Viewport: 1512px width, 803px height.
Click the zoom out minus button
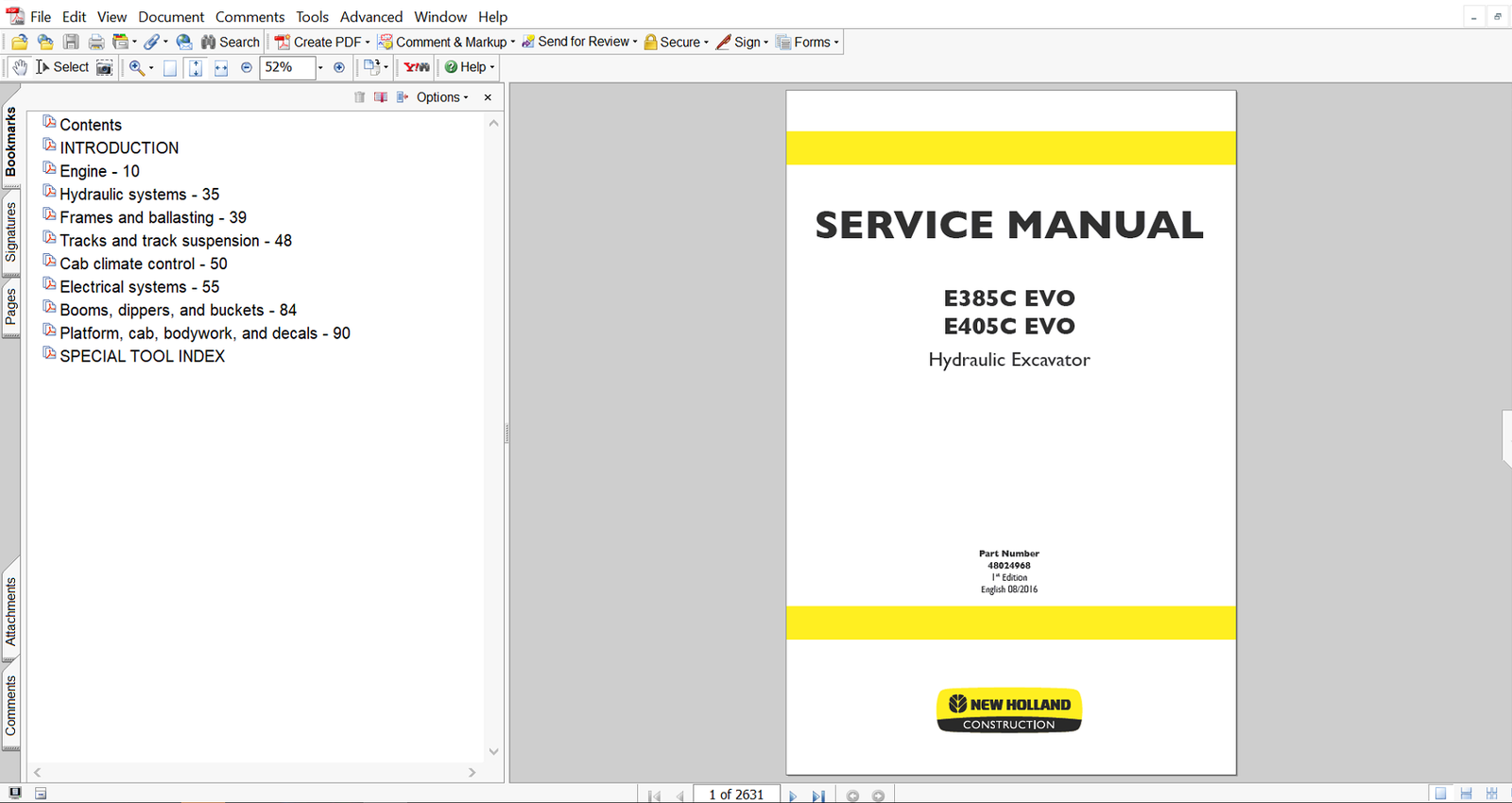(247, 67)
